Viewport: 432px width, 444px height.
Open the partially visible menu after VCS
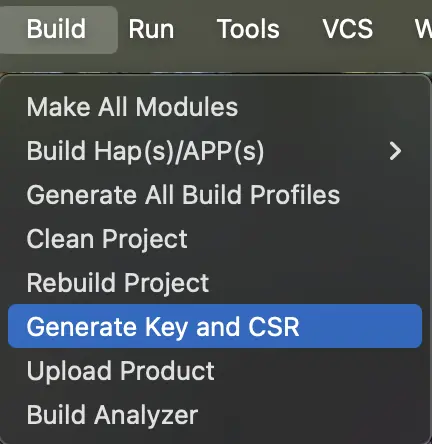[423, 29]
